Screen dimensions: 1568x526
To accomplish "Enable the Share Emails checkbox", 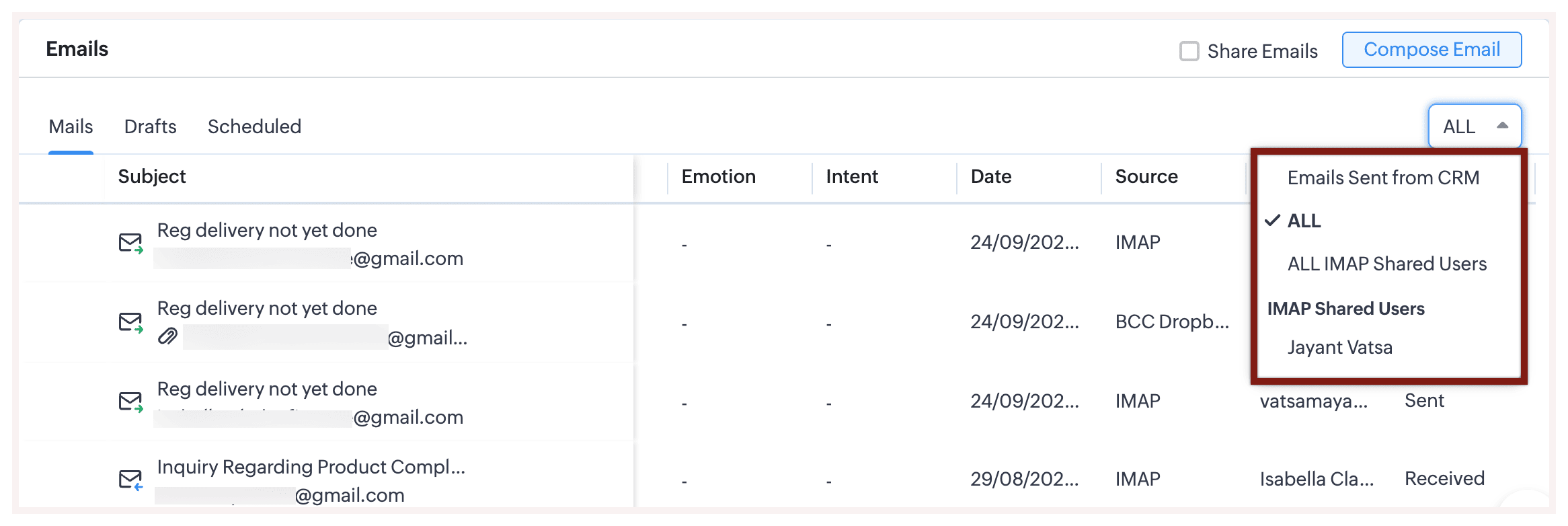I will (1189, 51).
